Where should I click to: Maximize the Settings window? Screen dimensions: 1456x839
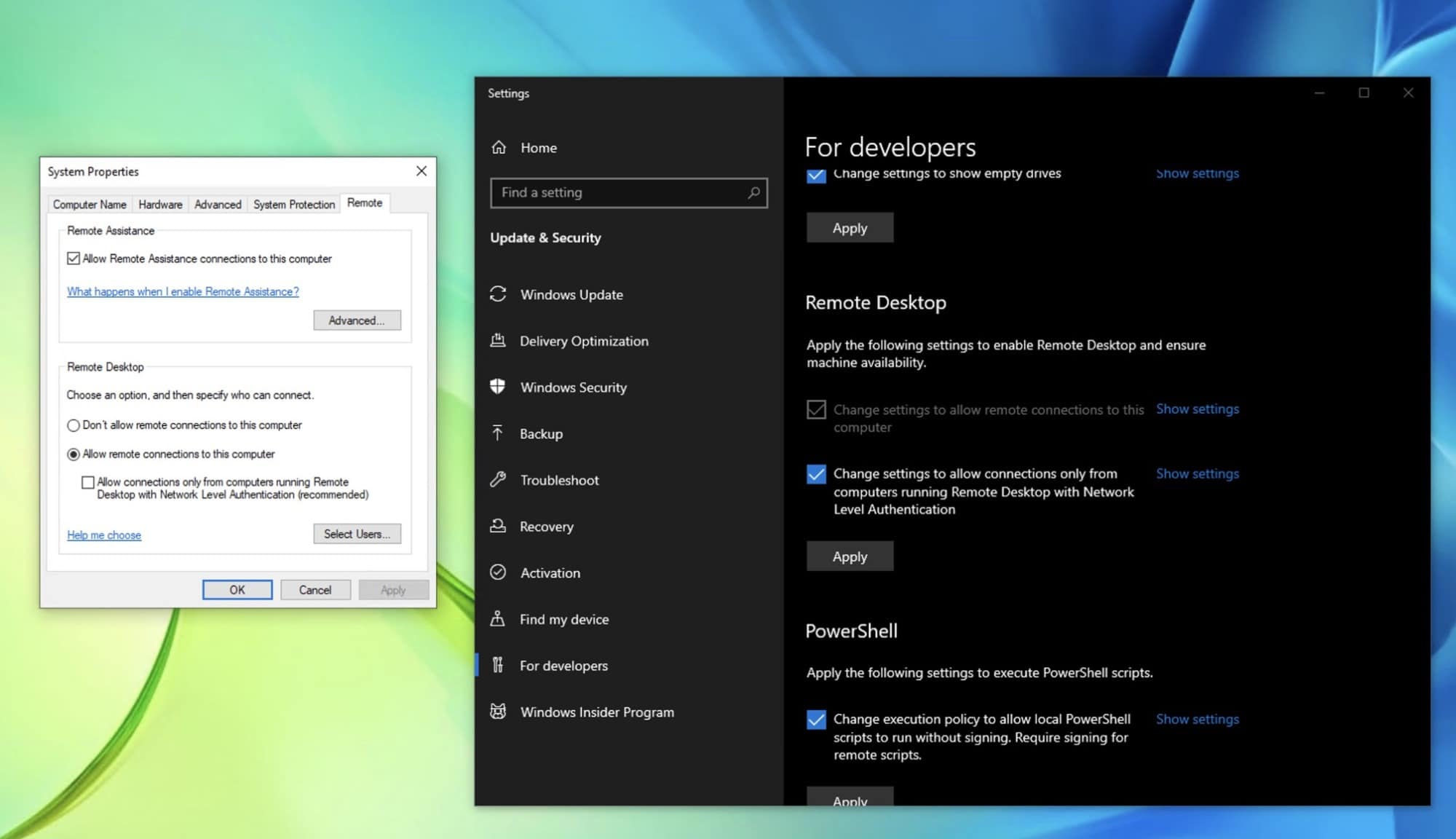pos(1364,92)
